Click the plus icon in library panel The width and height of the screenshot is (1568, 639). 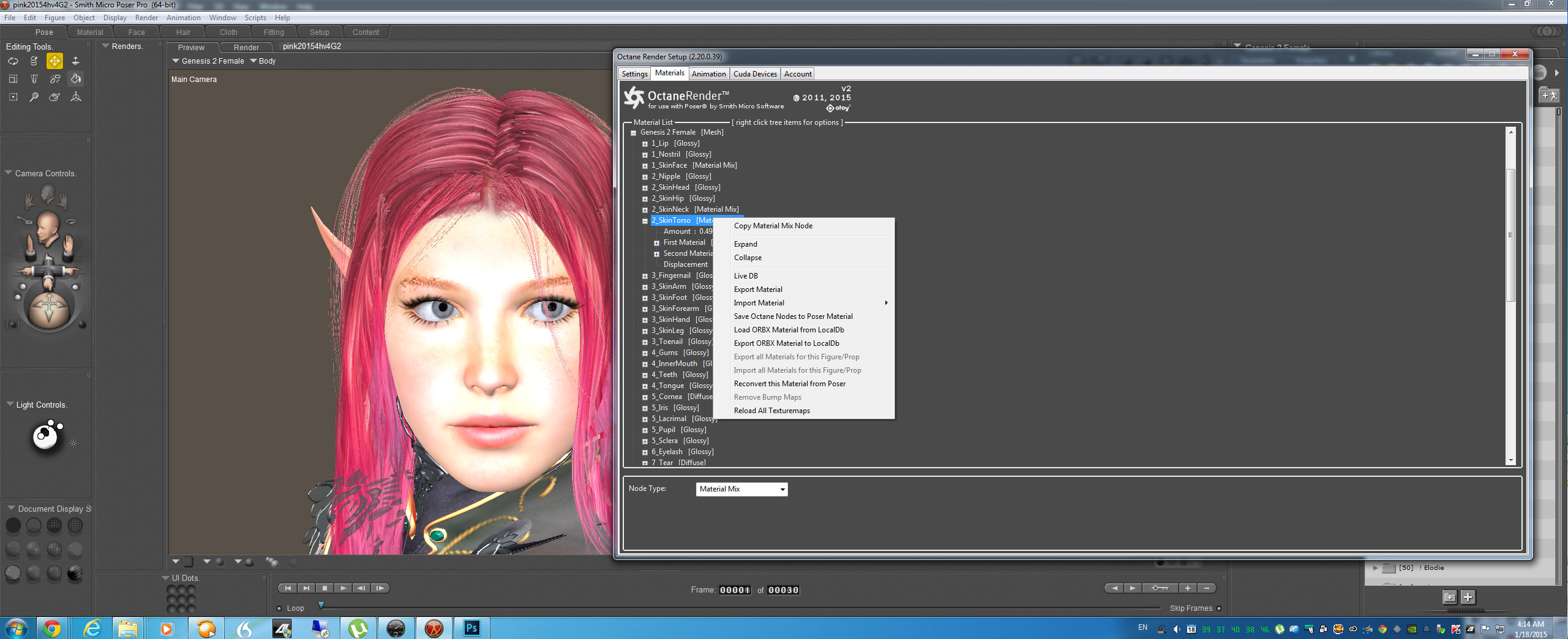[x=1468, y=597]
